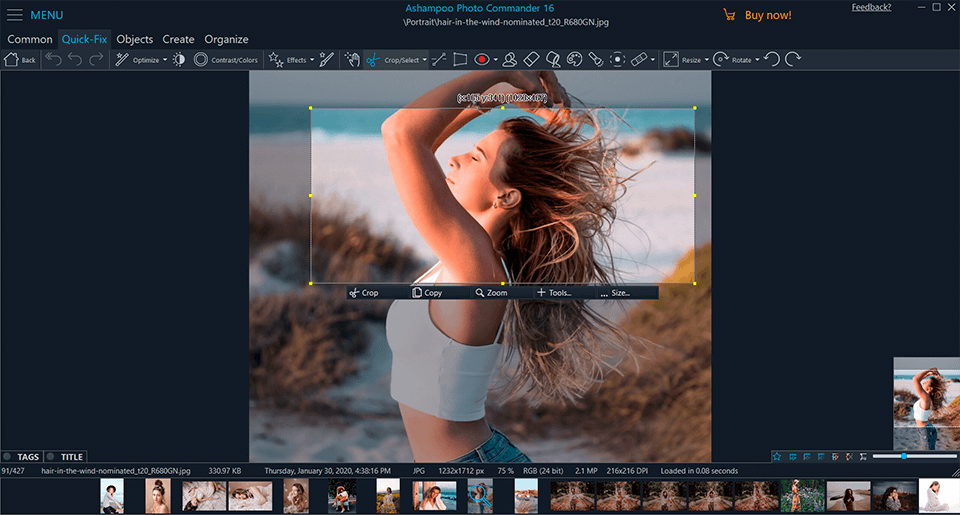Select the magnifier-overlay filmstrip thumbnail
Screen dimensions: 960x515
point(480,496)
